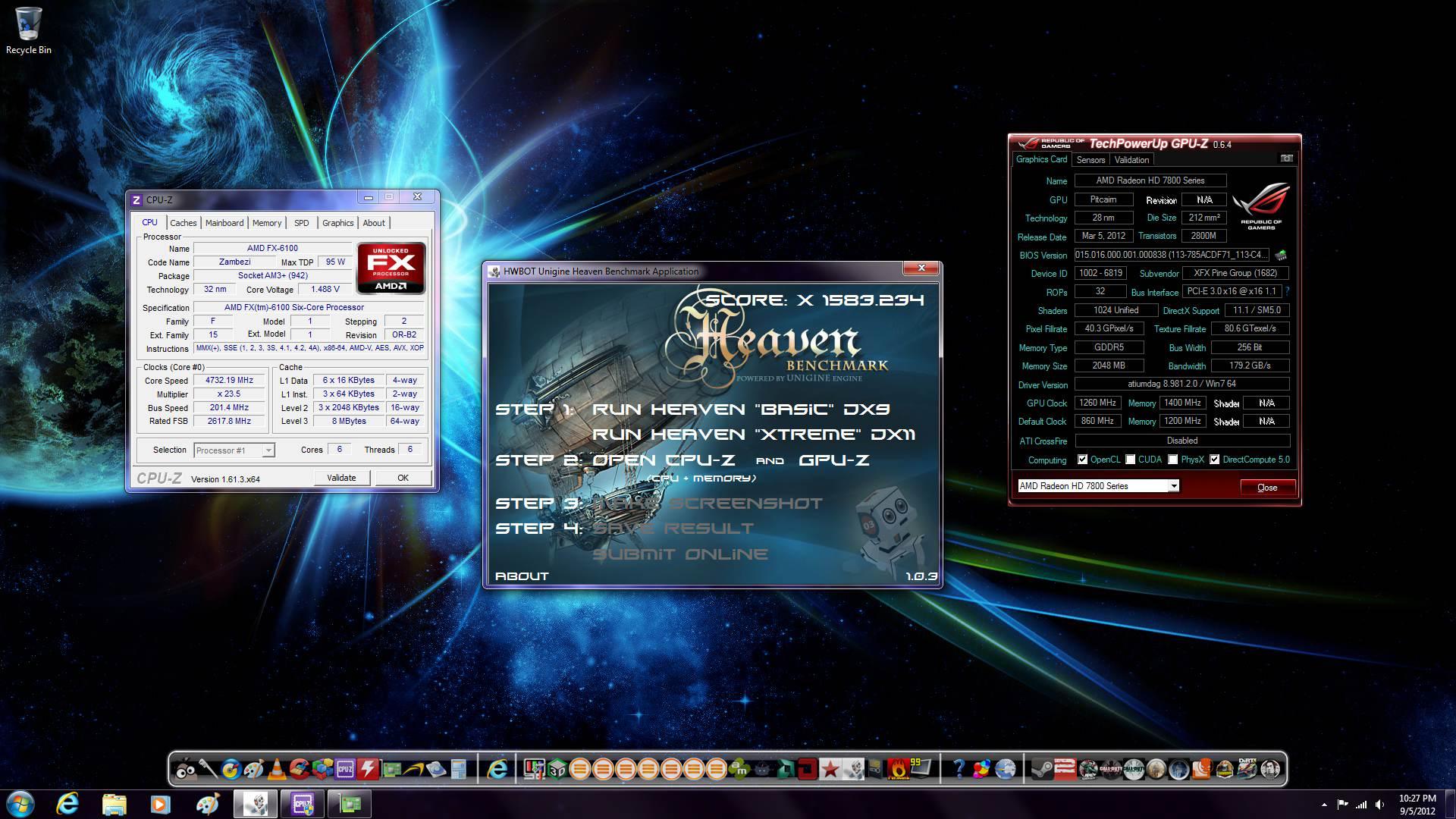Open the blue question mark dock icon
Screen dimensions: 1456x819
959,770
